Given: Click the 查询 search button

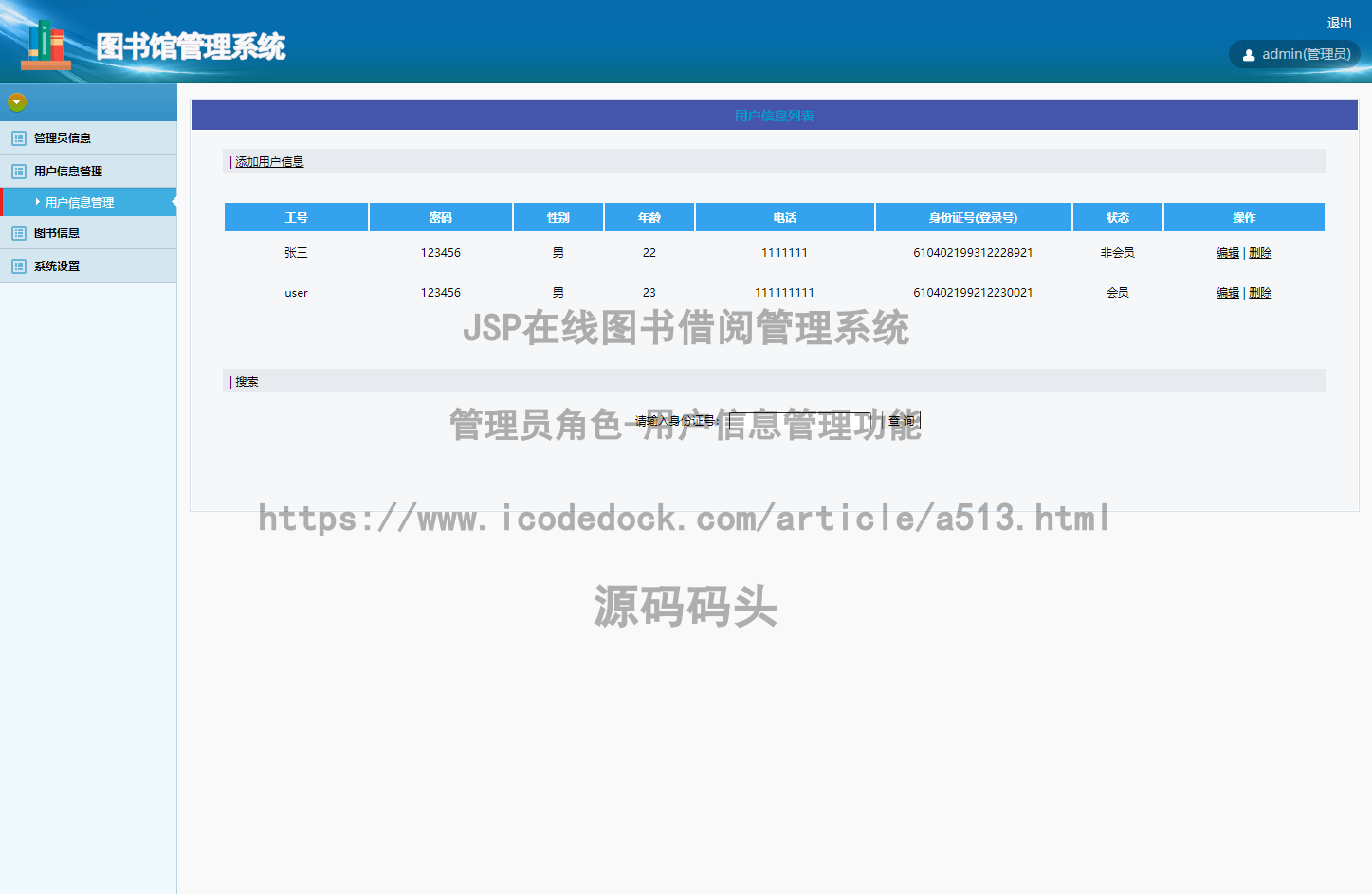Looking at the screenshot, I should (x=903, y=420).
